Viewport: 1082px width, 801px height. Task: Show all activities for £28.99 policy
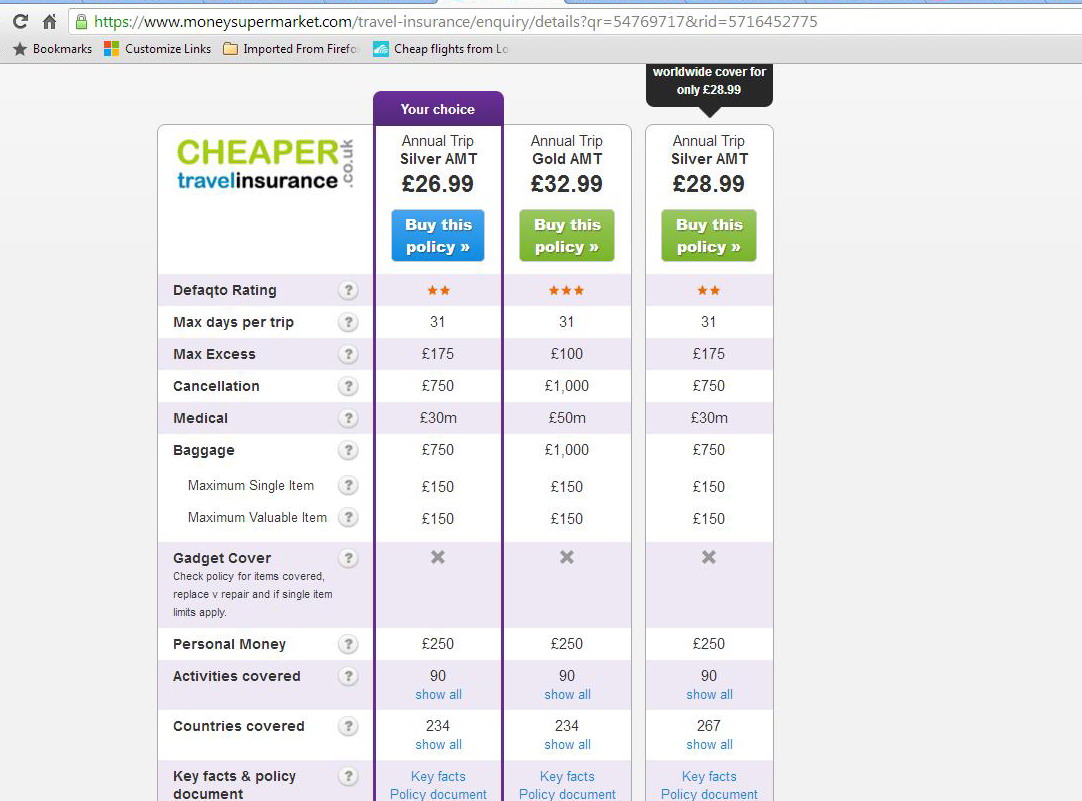pos(709,695)
